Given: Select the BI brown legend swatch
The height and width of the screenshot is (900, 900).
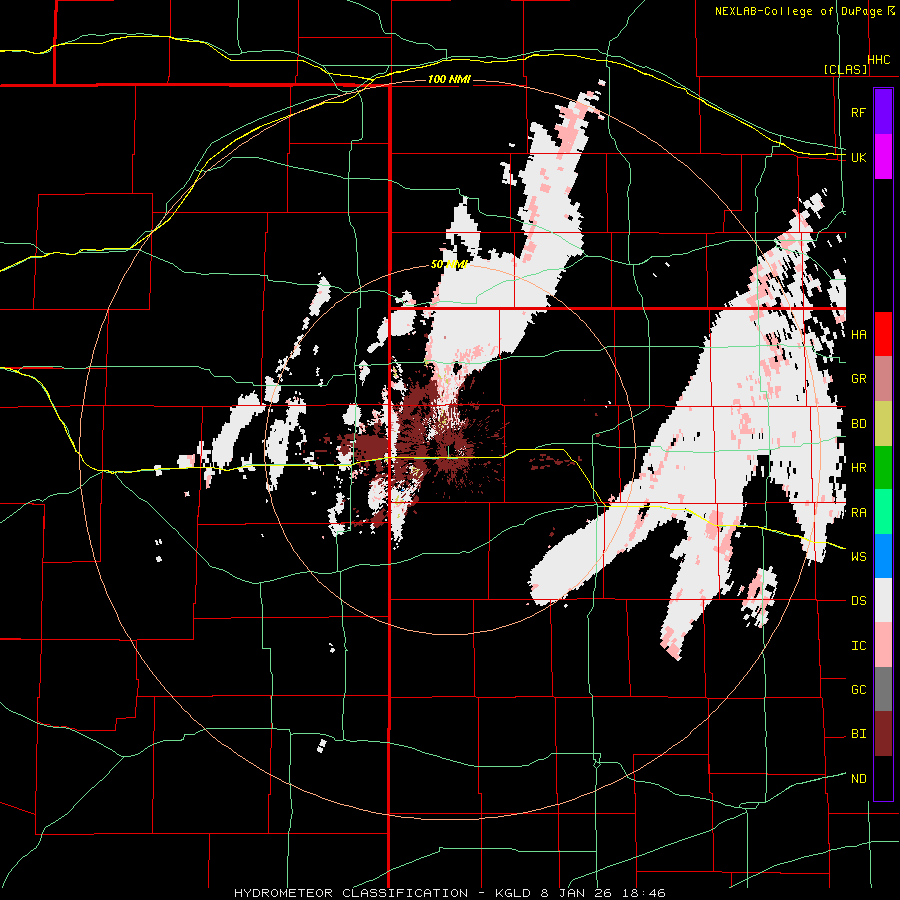Looking at the screenshot, I should pyautogui.click(x=883, y=734).
